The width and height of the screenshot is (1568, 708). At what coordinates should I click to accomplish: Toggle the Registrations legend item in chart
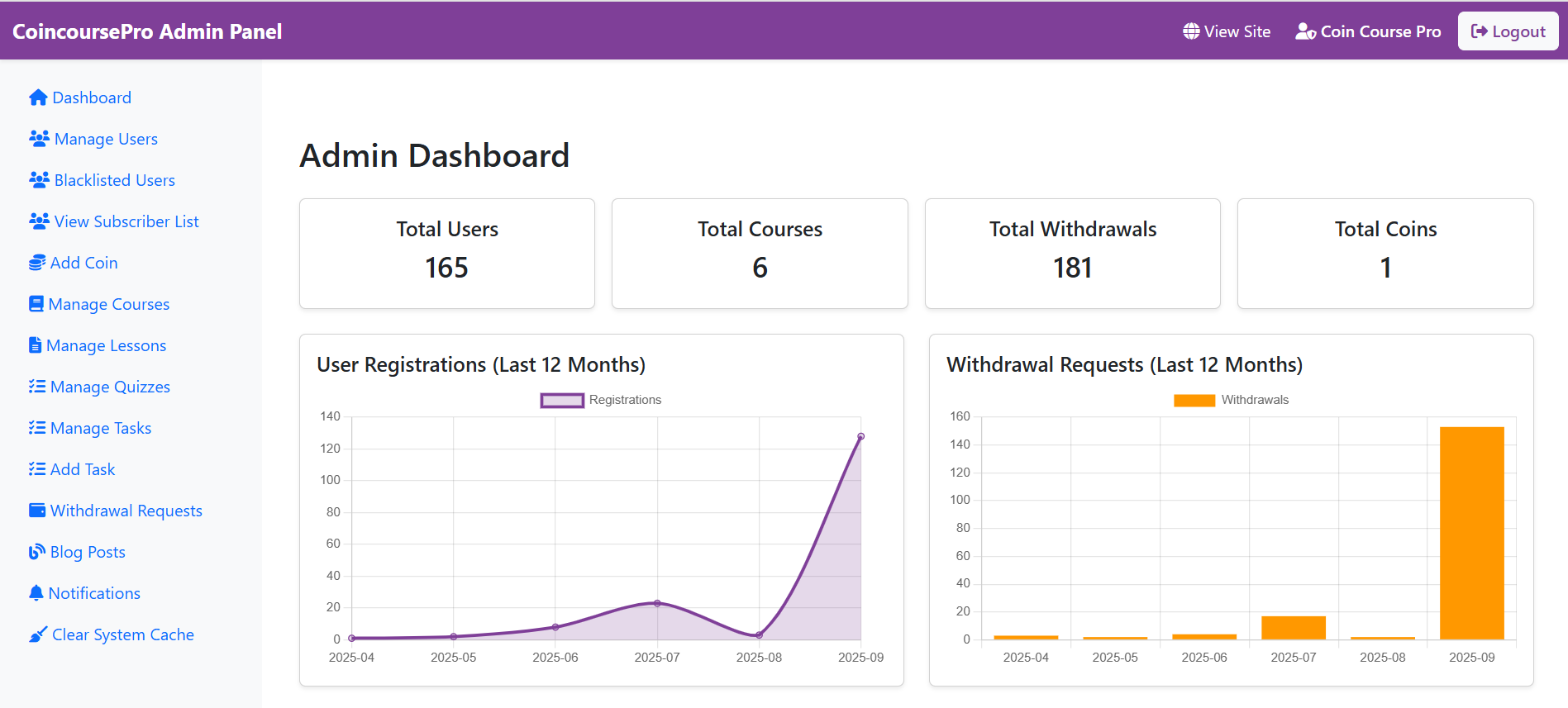coord(601,400)
